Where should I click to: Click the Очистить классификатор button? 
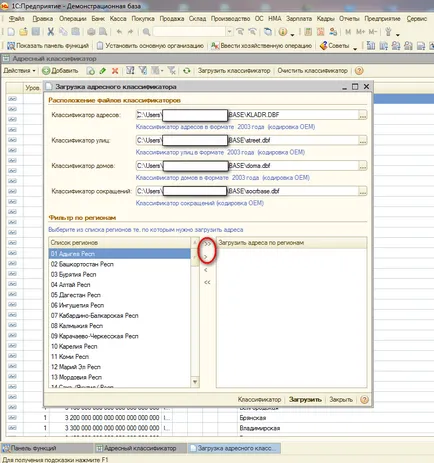coord(312,71)
